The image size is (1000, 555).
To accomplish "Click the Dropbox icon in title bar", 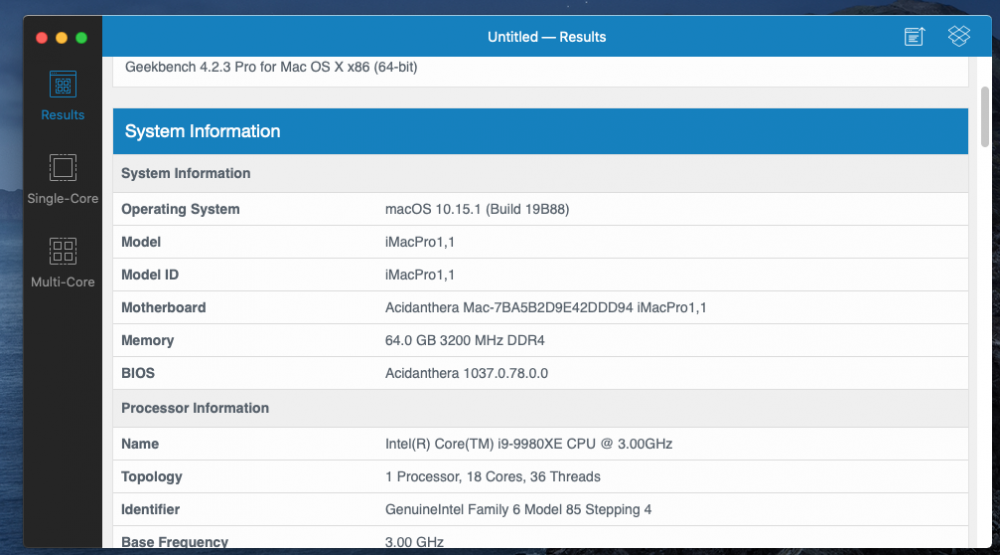I will 959,36.
